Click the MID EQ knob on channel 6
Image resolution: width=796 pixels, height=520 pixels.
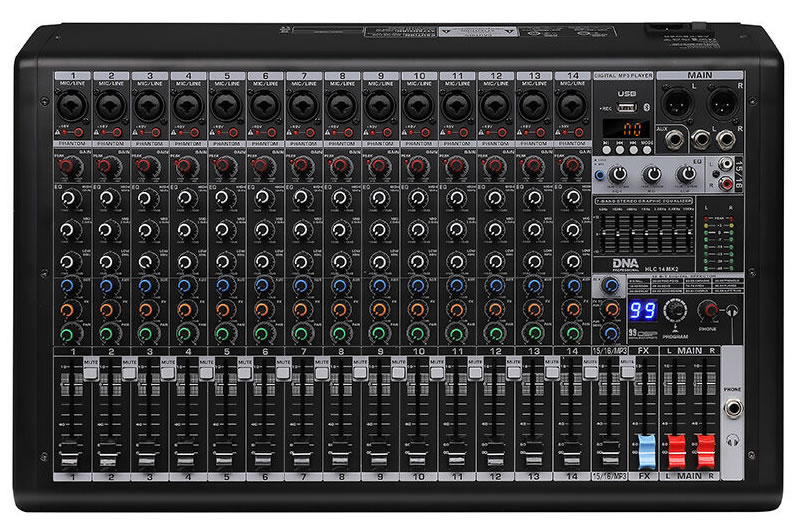[262, 230]
